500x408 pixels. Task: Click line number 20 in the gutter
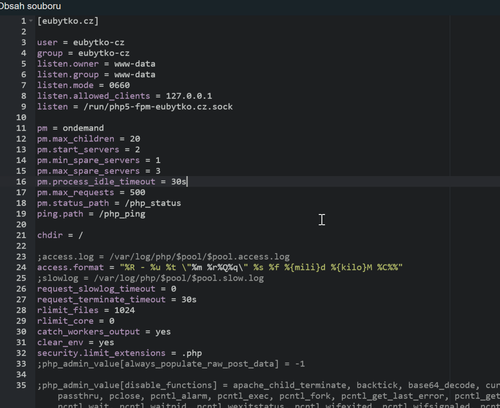21,224
